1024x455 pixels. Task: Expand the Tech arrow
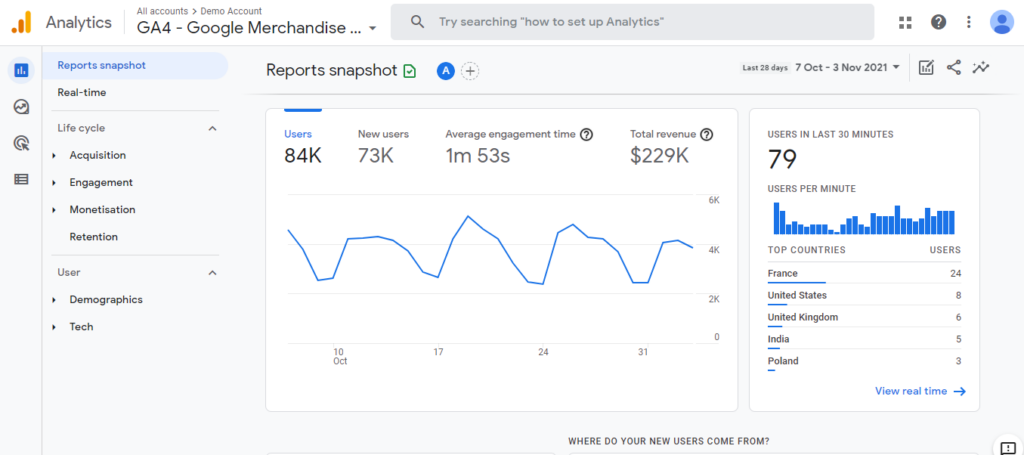point(54,328)
